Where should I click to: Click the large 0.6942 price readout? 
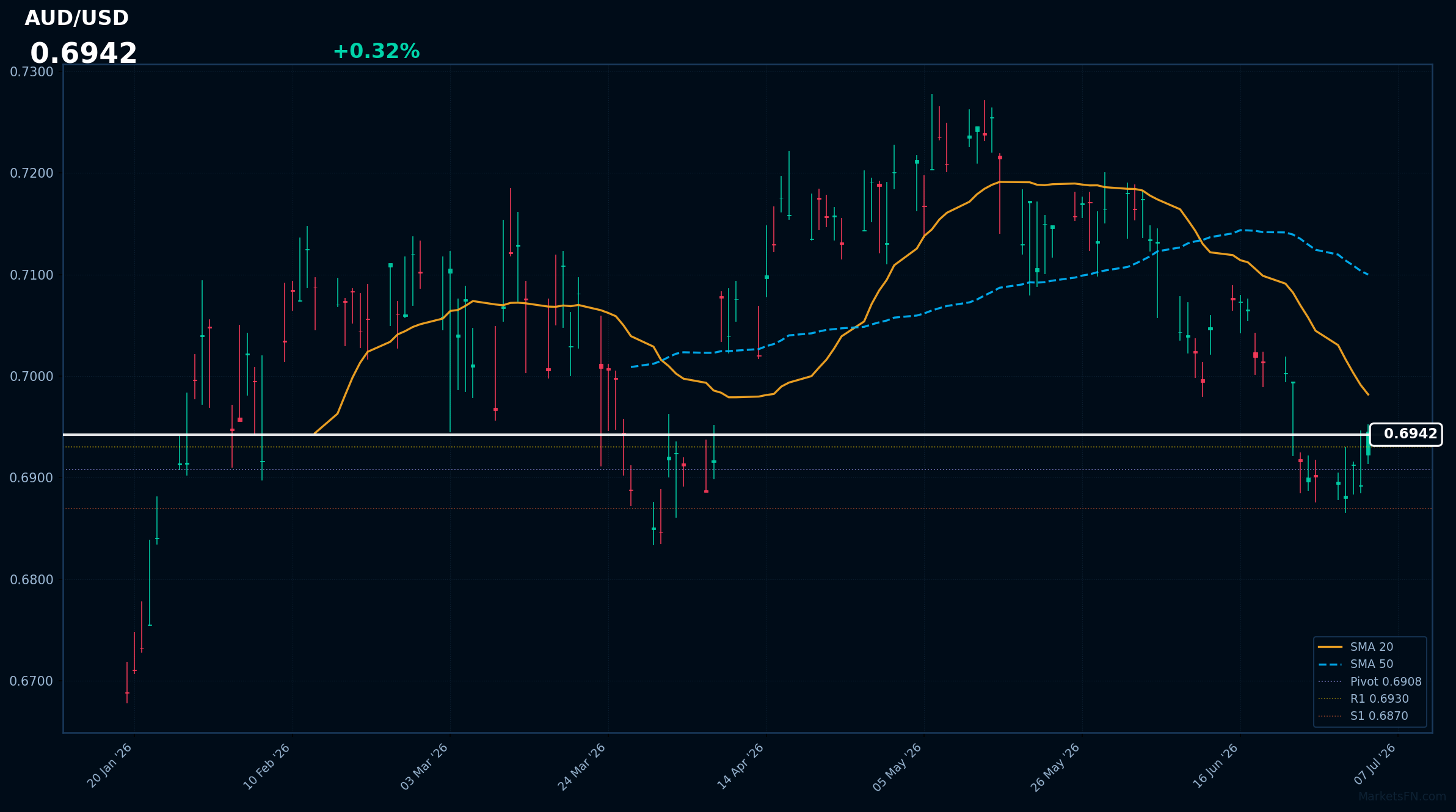tap(84, 54)
